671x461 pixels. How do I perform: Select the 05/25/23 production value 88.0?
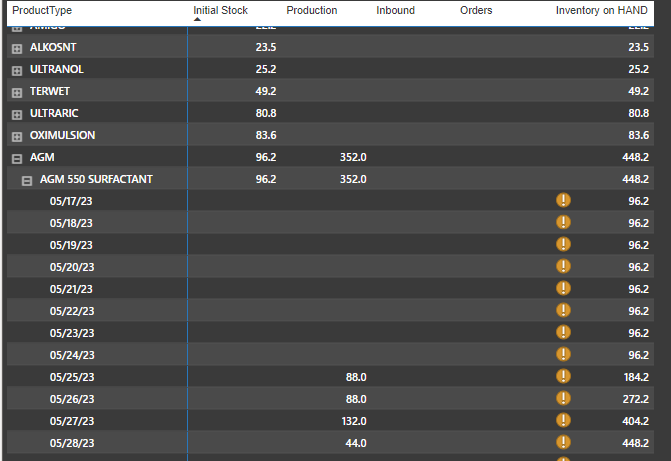356,377
